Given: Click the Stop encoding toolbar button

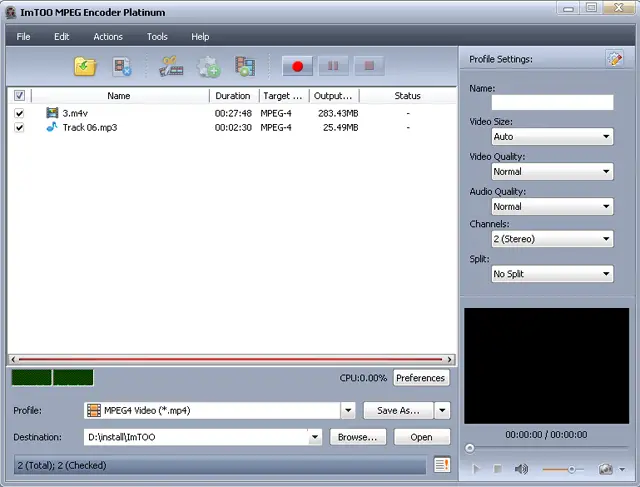Looking at the screenshot, I should tap(369, 66).
